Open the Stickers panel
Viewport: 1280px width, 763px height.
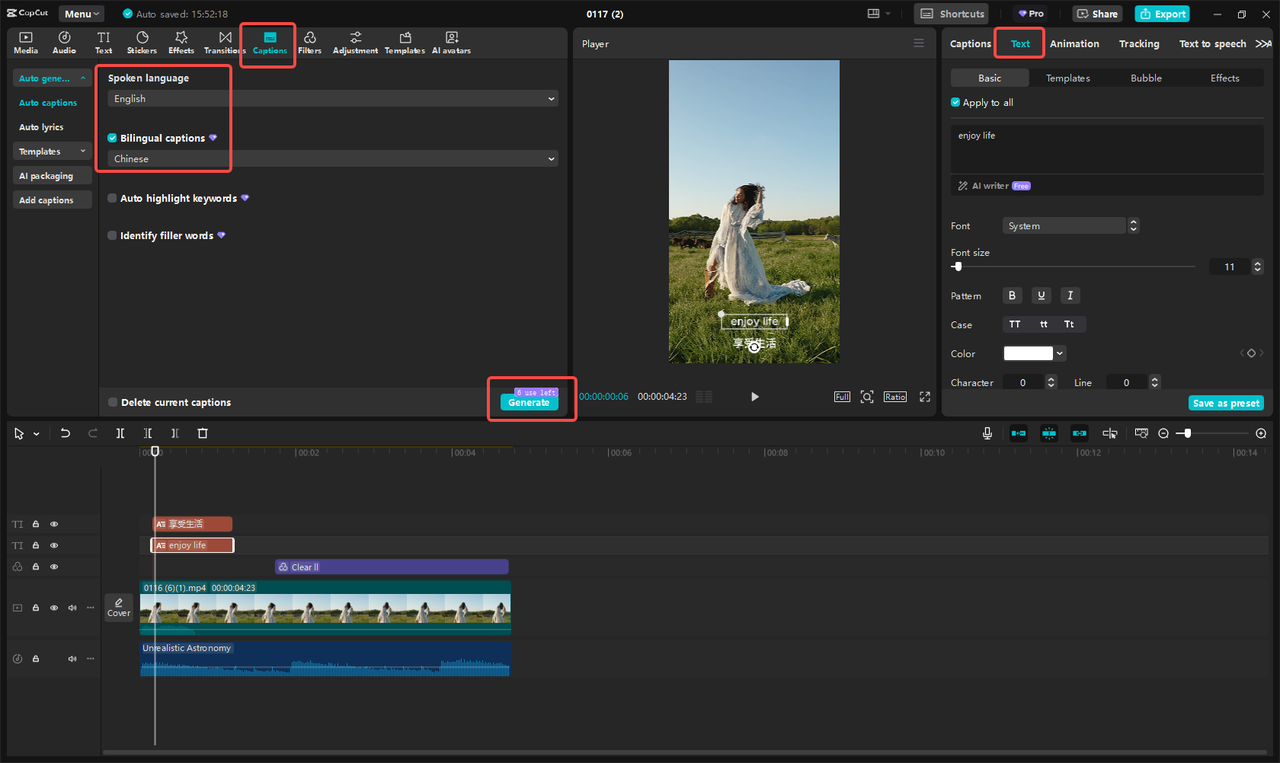[x=141, y=42]
